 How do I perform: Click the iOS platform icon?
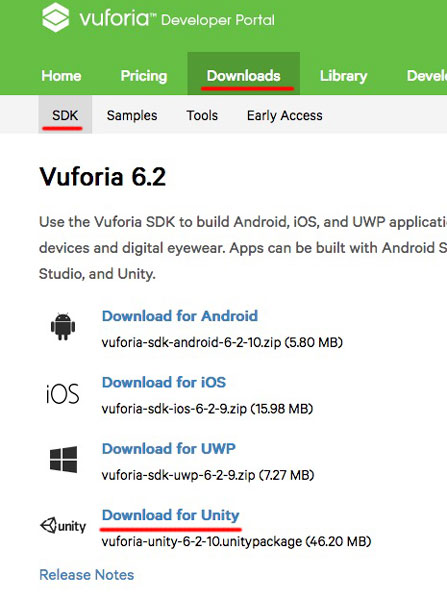pos(62,394)
